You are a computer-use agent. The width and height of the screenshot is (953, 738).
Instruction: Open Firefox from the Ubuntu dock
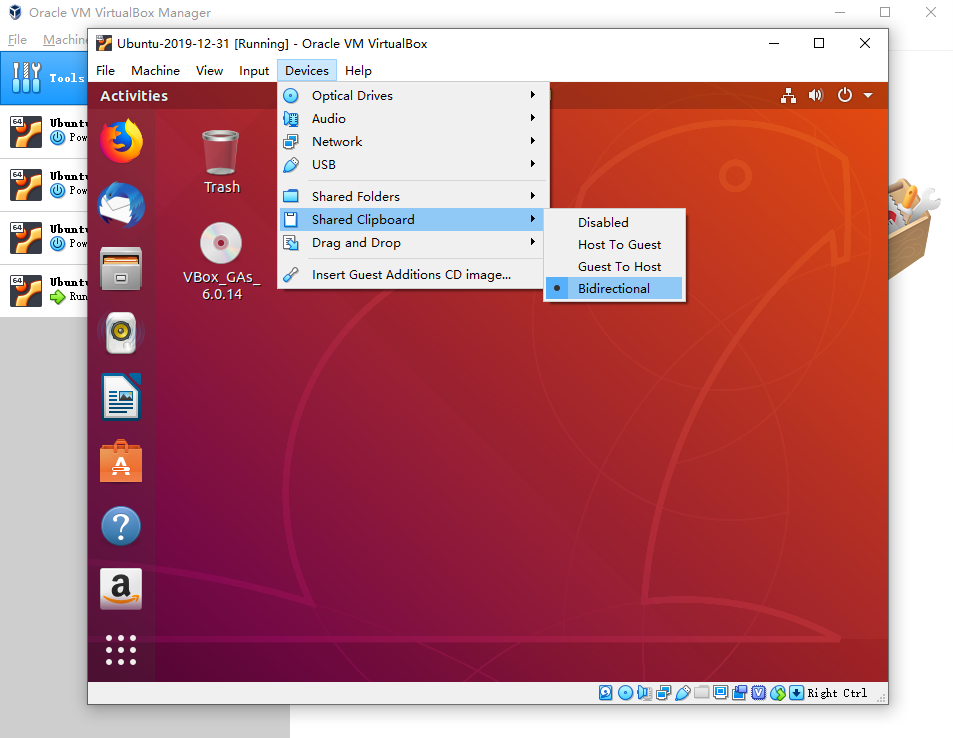click(x=121, y=141)
